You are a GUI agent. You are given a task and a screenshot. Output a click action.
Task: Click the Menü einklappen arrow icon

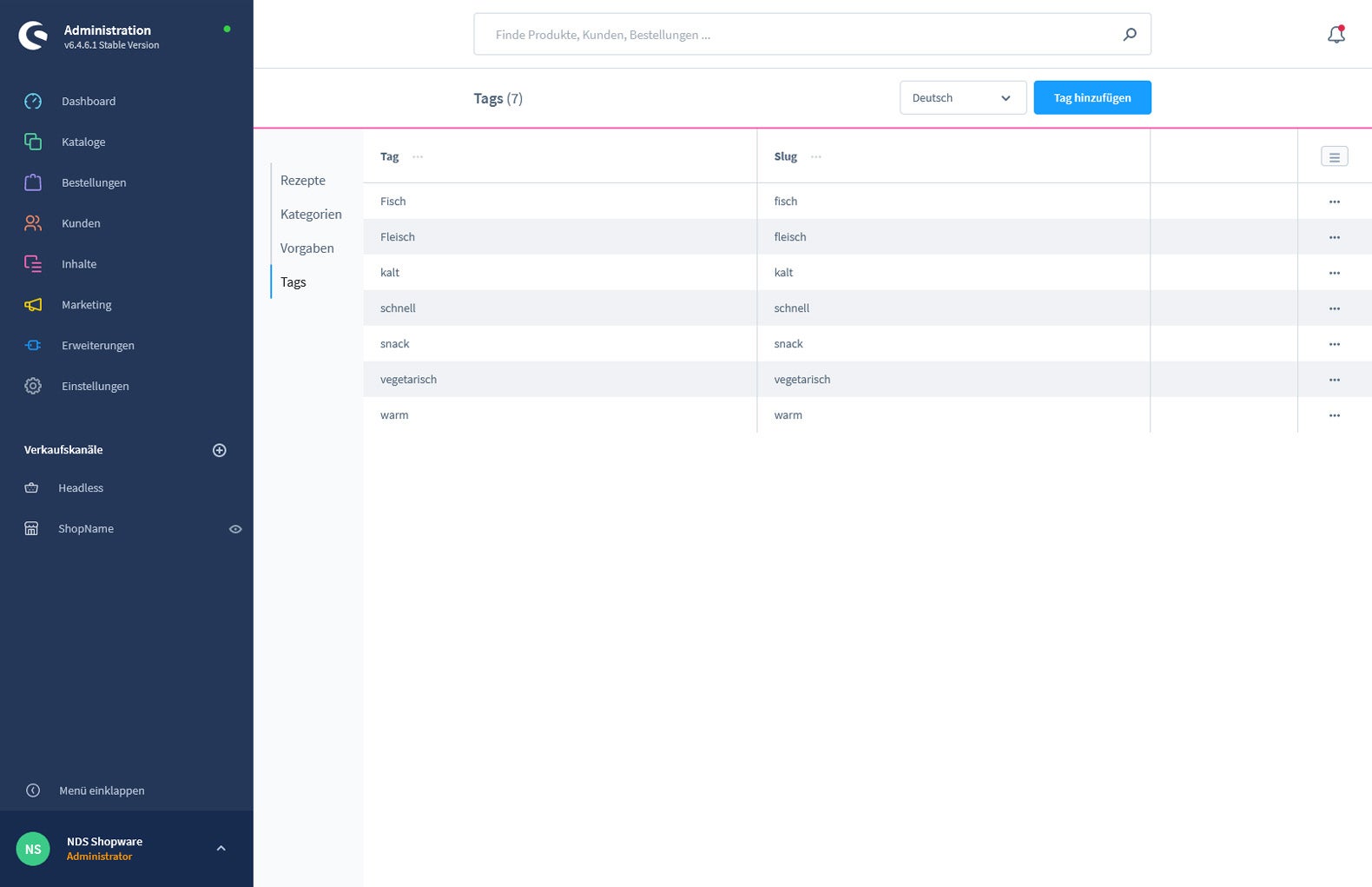(x=33, y=791)
